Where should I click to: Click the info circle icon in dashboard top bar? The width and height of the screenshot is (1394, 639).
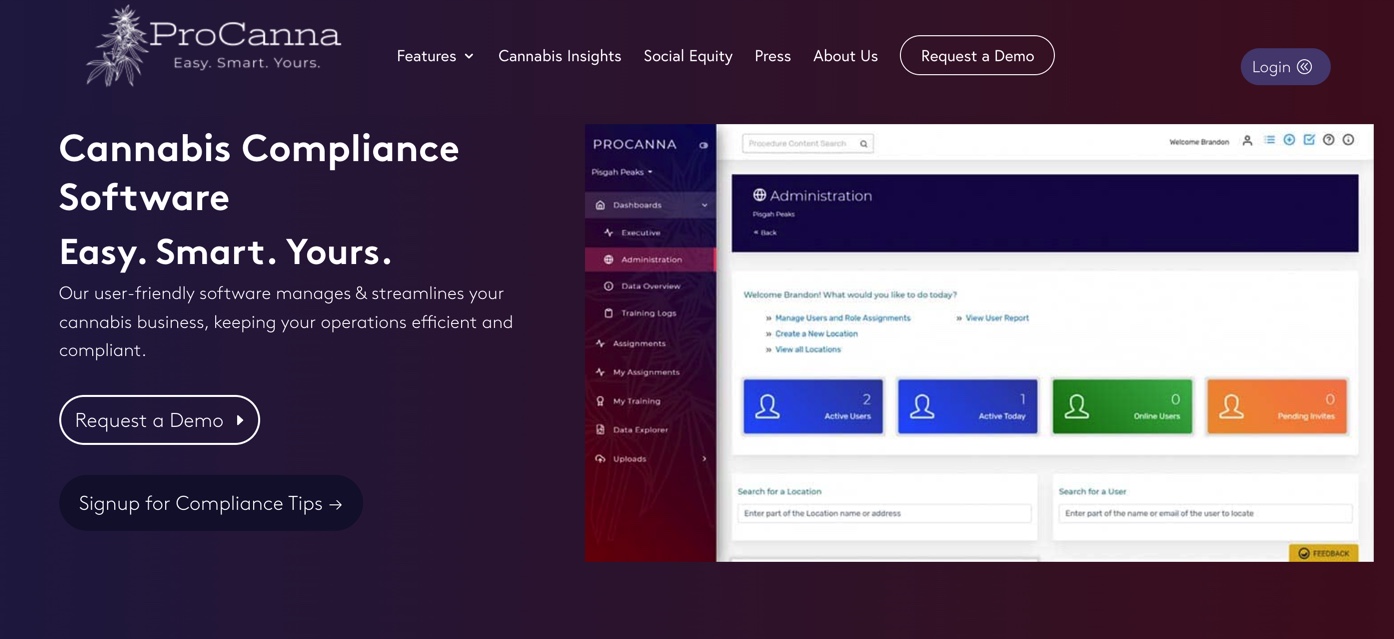[x=1348, y=140]
